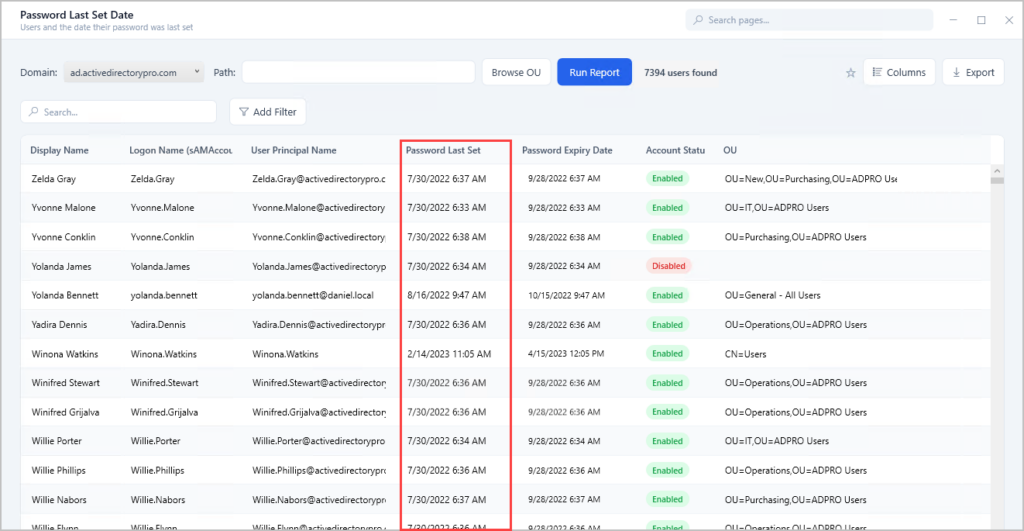Click the download arrow icon on Export
Viewport: 1024px width, 531px height.
click(x=956, y=72)
